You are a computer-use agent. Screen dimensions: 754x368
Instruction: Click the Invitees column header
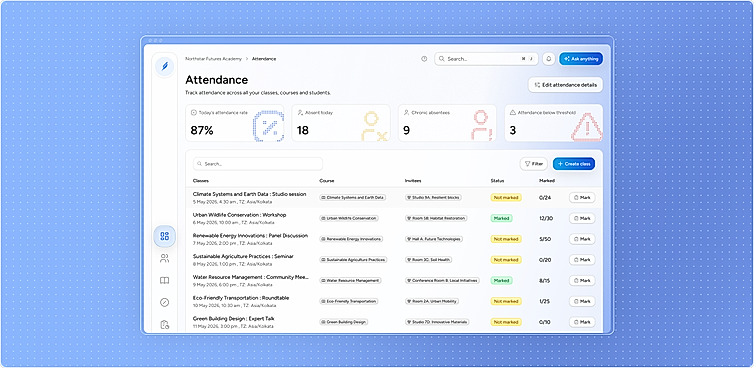pyautogui.click(x=413, y=181)
